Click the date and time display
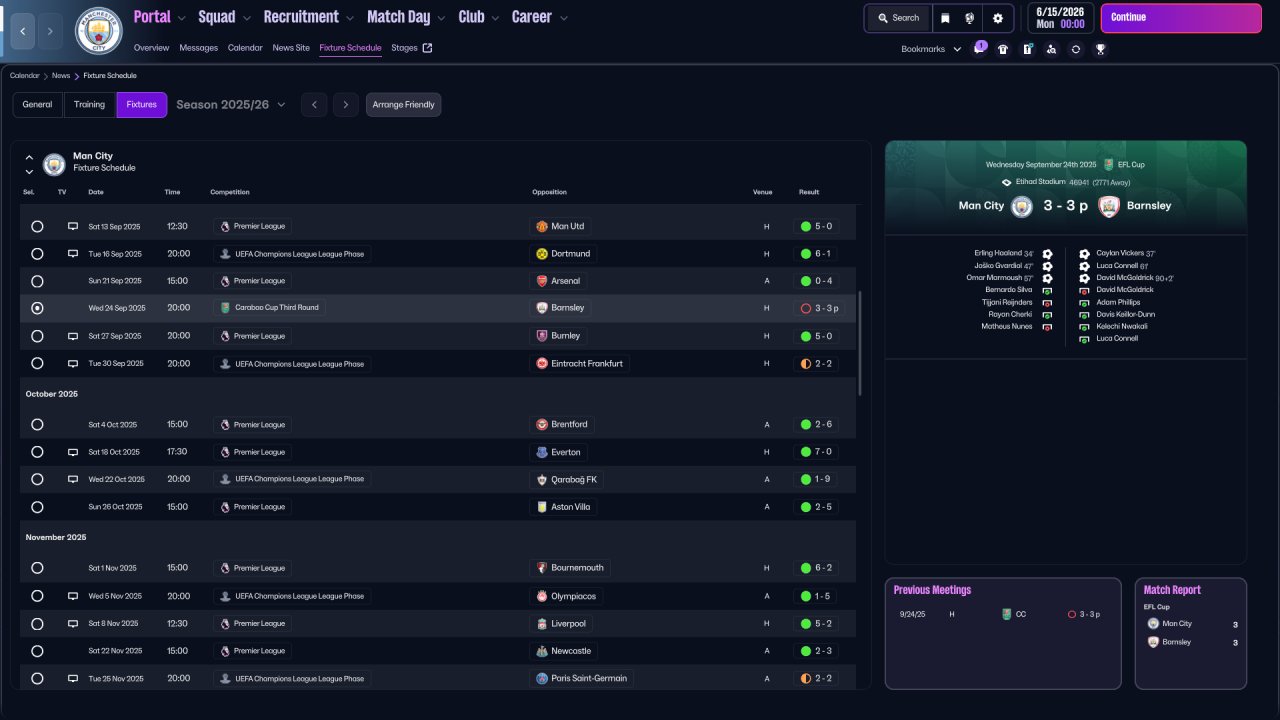The width and height of the screenshot is (1280, 720). [1060, 18]
